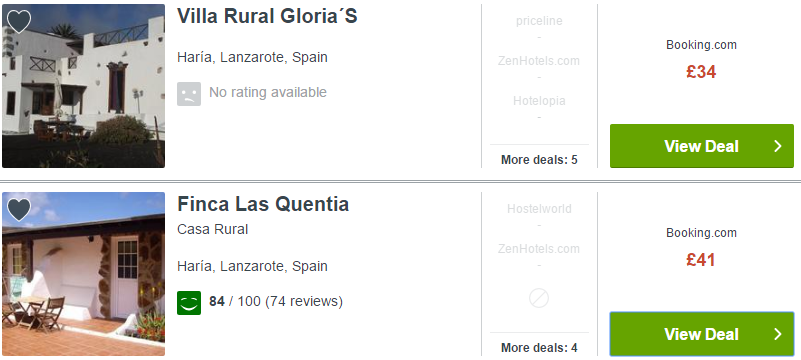Click the Villa Rural Gloria'S hotel title
The image size is (801, 360).
coord(267,16)
